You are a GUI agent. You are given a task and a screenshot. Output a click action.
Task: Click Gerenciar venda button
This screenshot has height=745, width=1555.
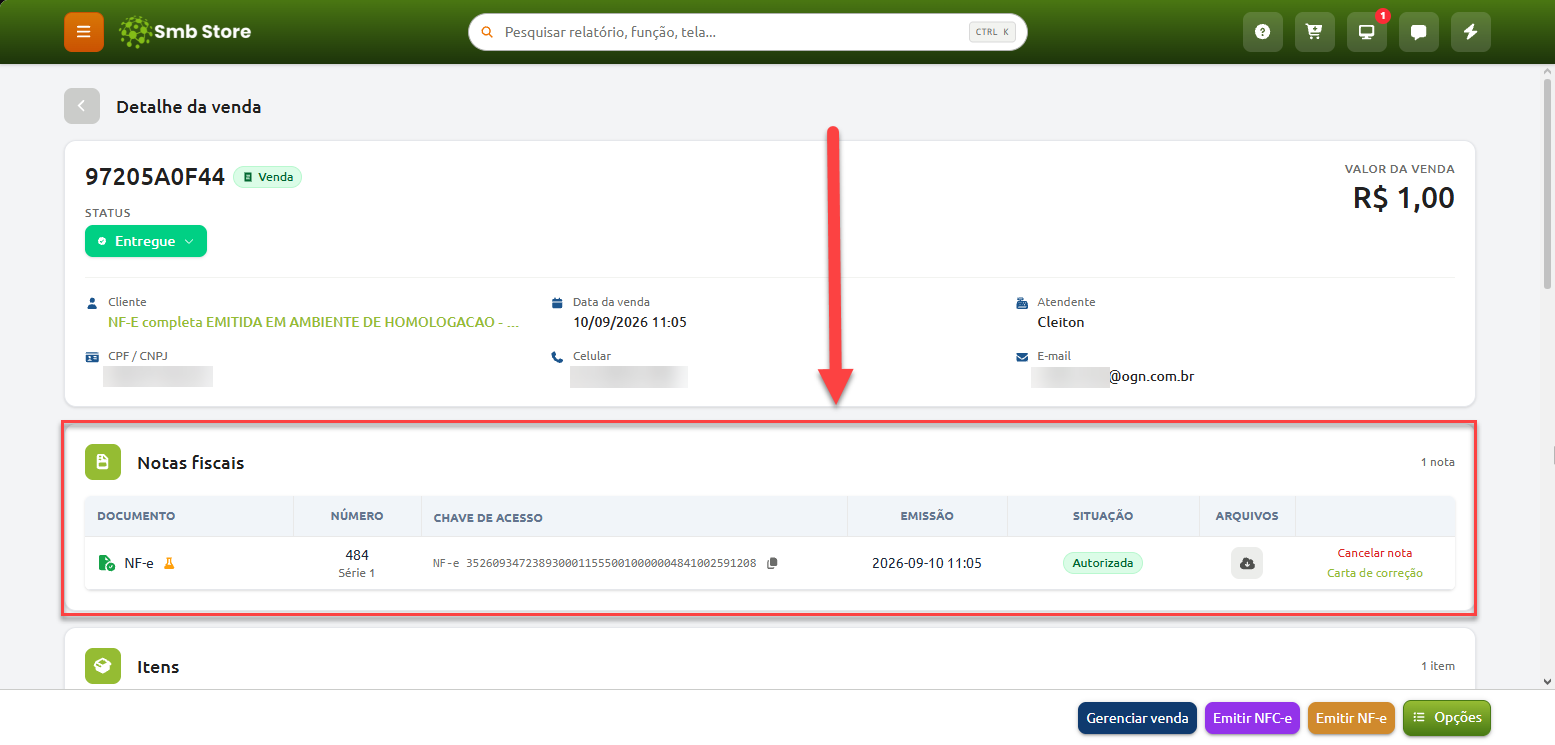click(1137, 718)
